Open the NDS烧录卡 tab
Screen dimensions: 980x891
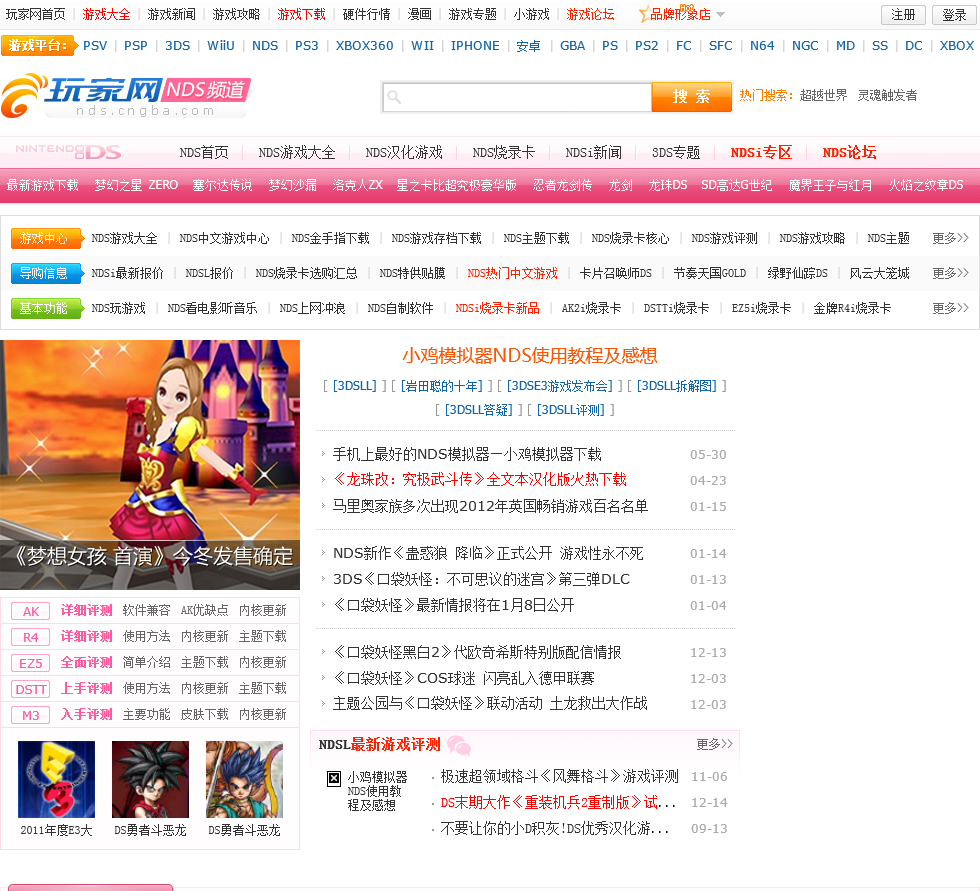[x=503, y=152]
